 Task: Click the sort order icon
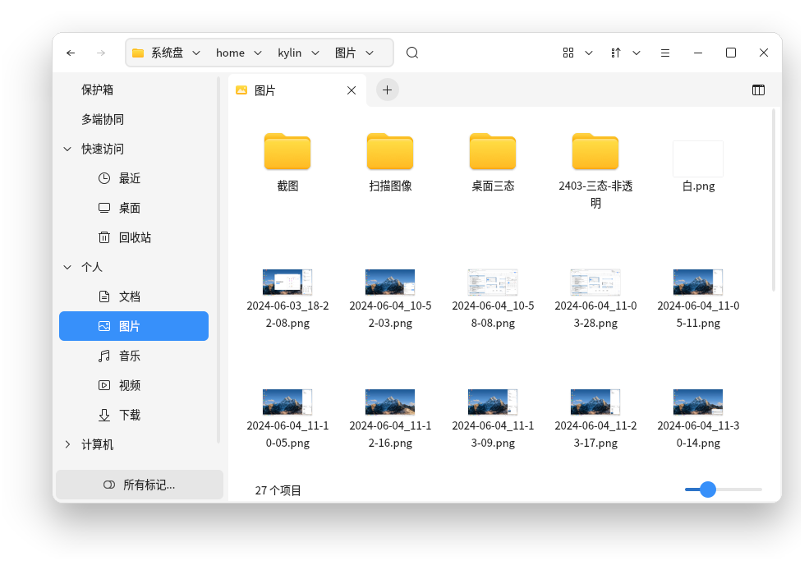point(616,53)
